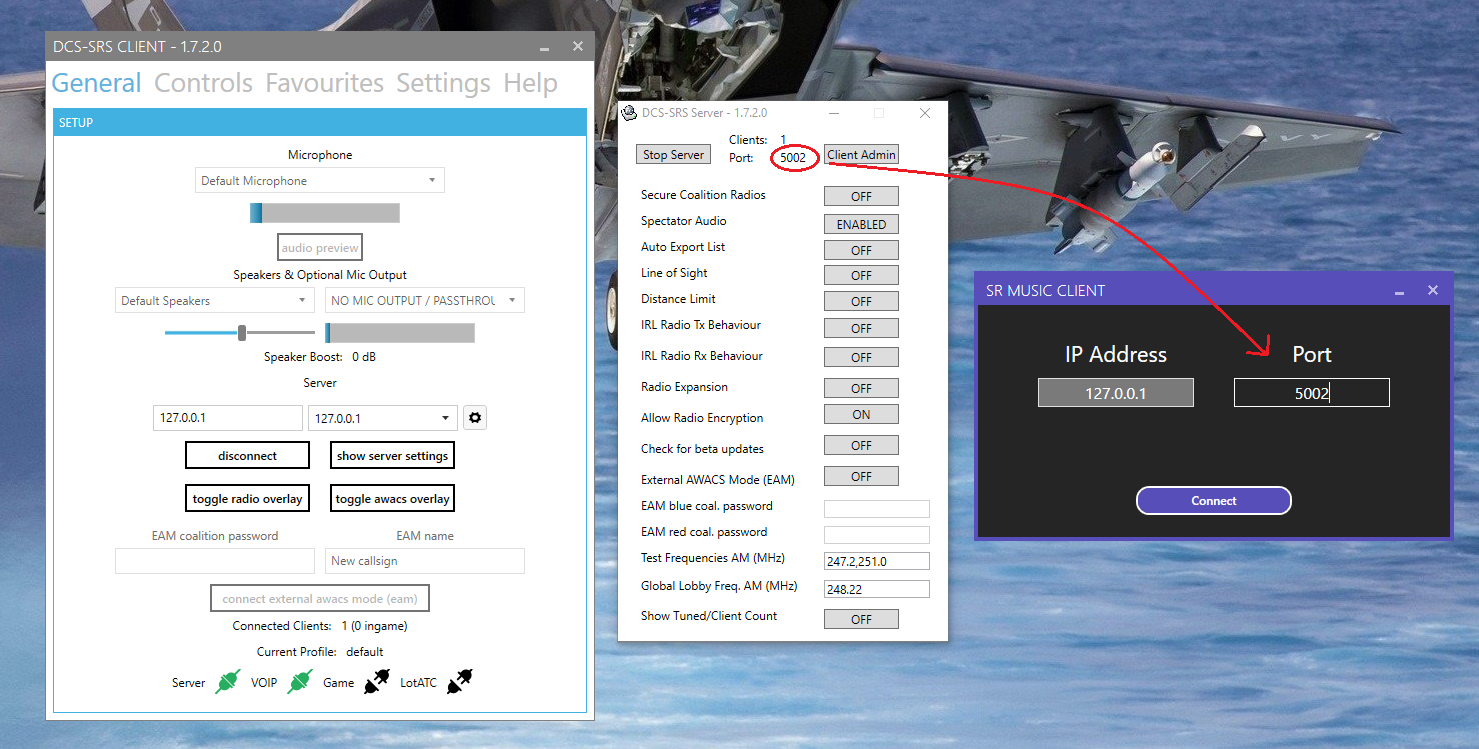Switch to the General tab
The width and height of the screenshot is (1479, 749).
click(x=96, y=83)
